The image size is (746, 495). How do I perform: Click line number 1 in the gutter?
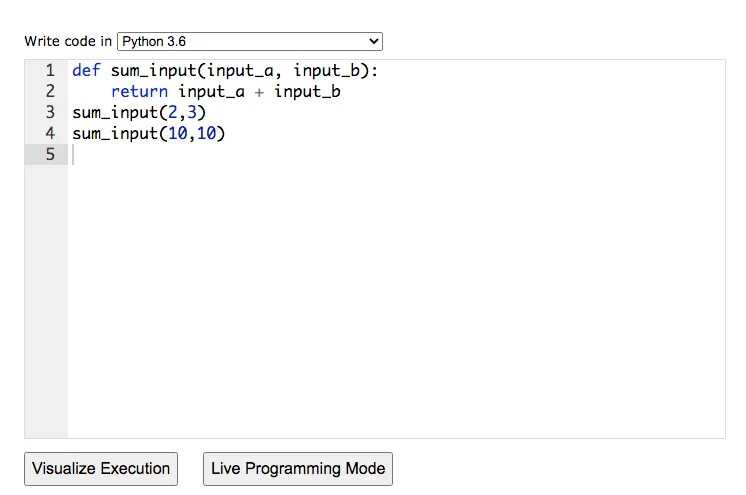[x=49, y=71]
